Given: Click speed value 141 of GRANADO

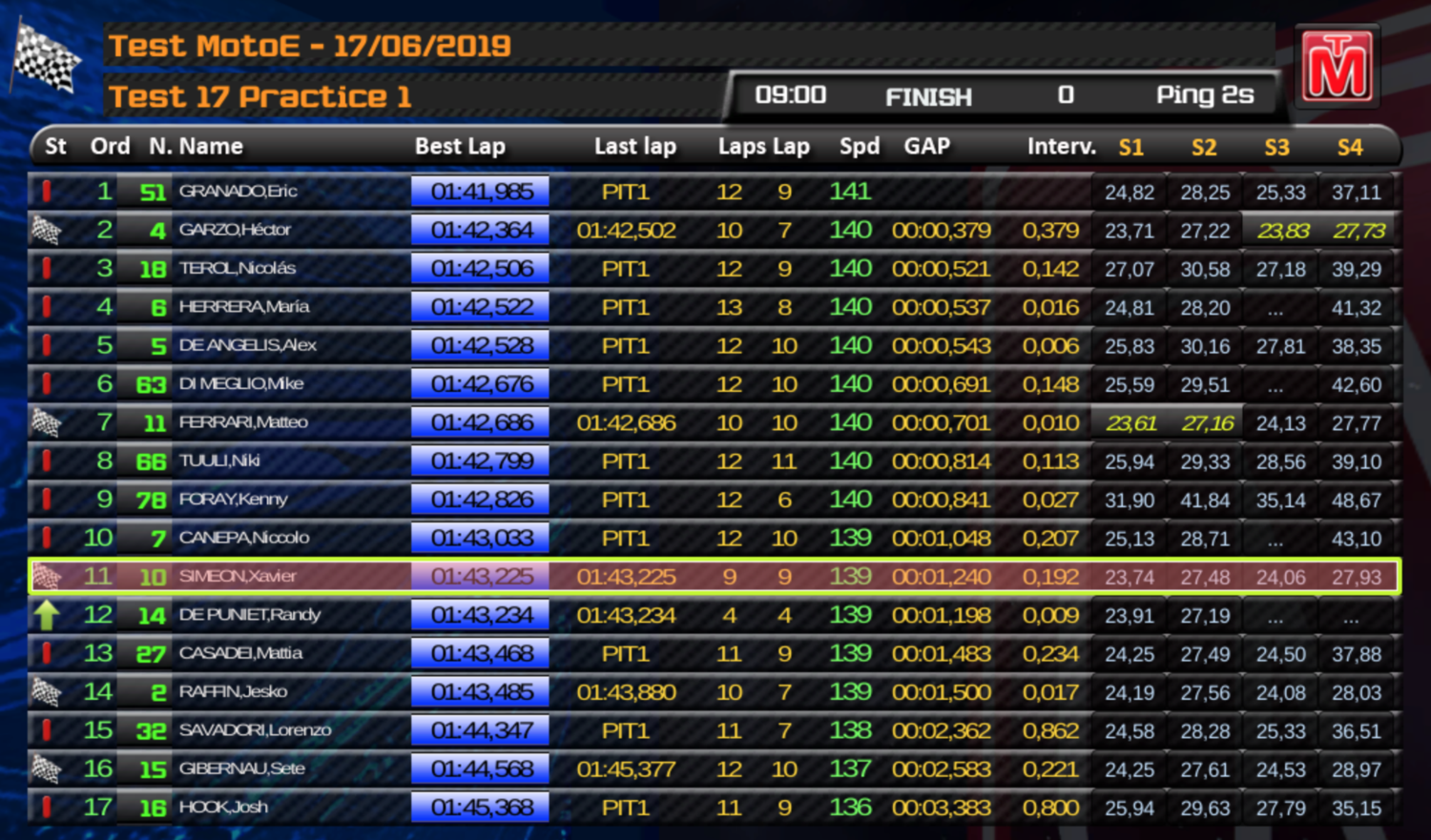Looking at the screenshot, I should click(850, 192).
